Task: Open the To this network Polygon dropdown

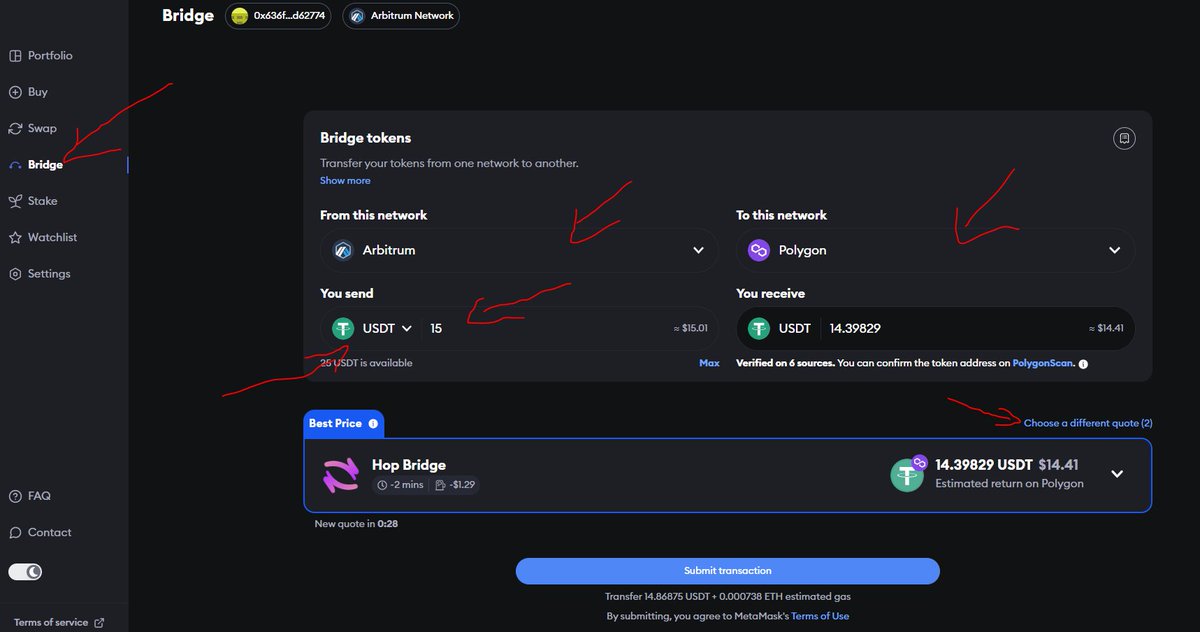Action: coord(935,250)
